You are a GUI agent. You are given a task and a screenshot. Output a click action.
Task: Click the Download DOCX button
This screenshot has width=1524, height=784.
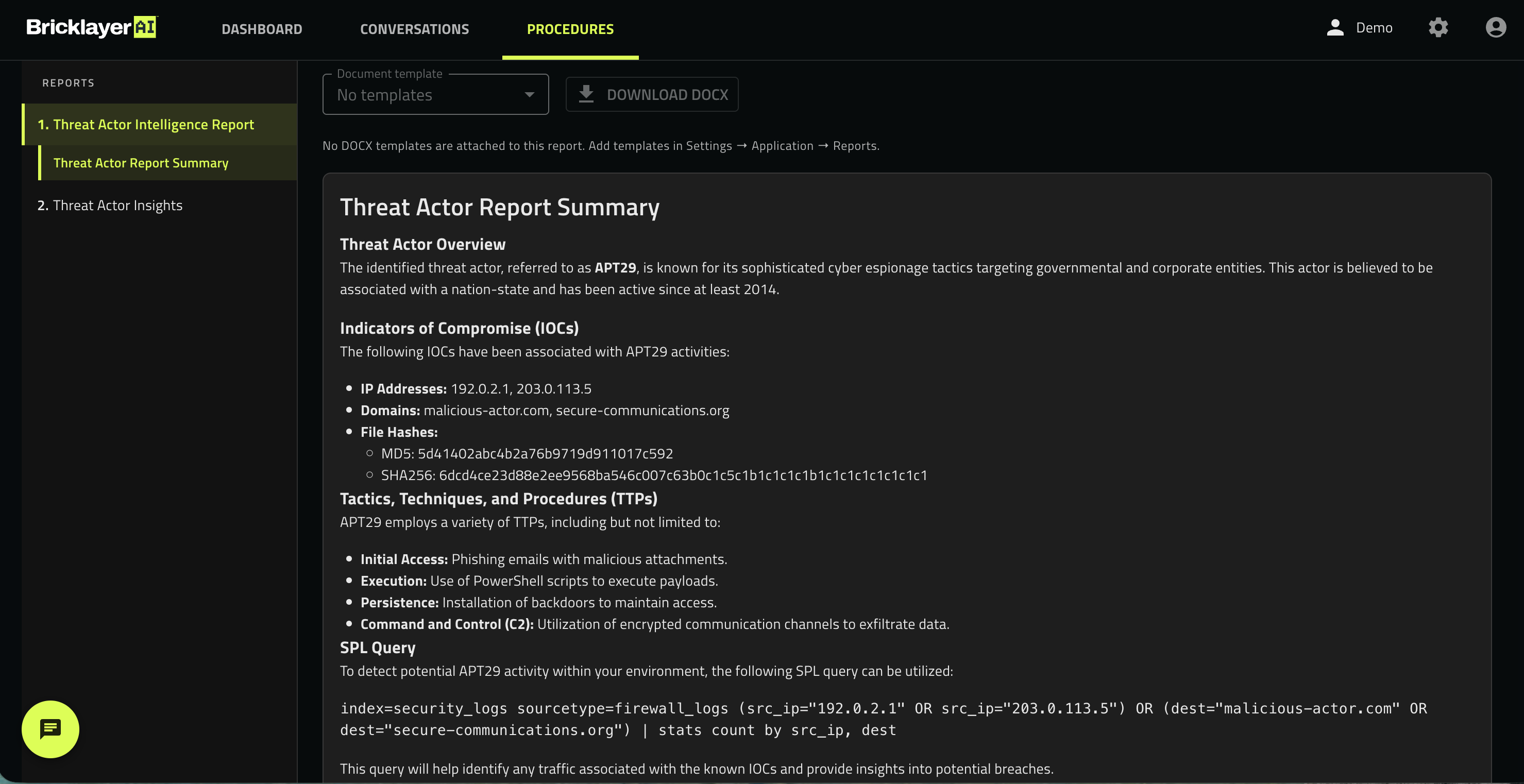[652, 94]
